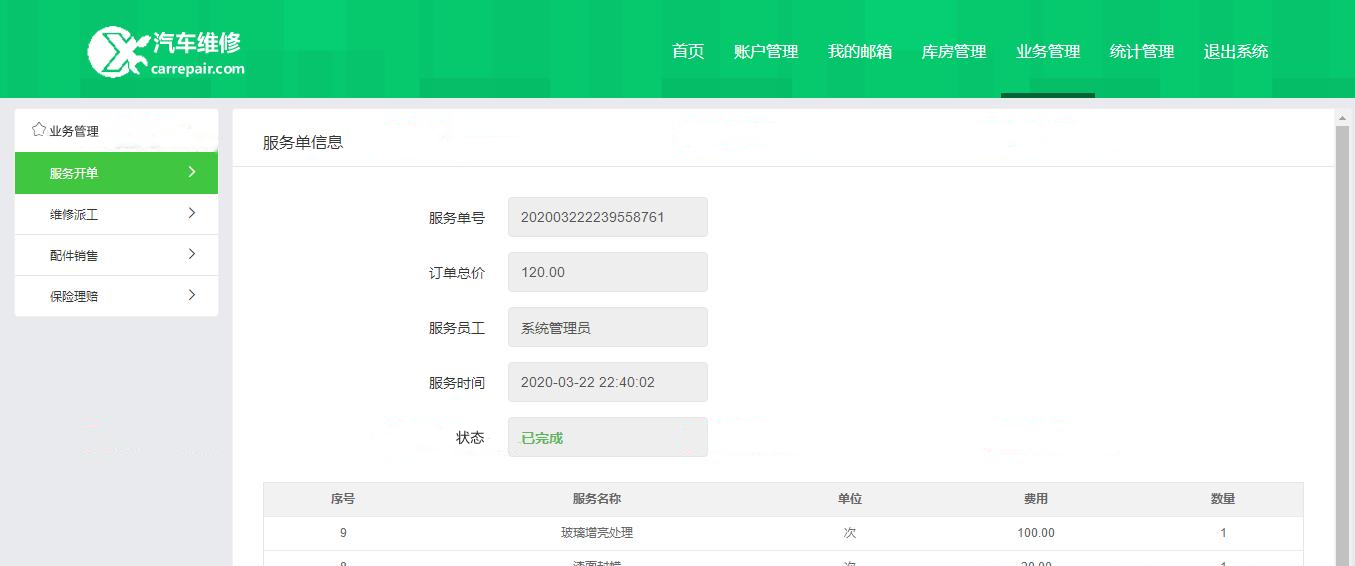Click the 状态 field showing 已完成
This screenshot has width=1355, height=566.
608,437
